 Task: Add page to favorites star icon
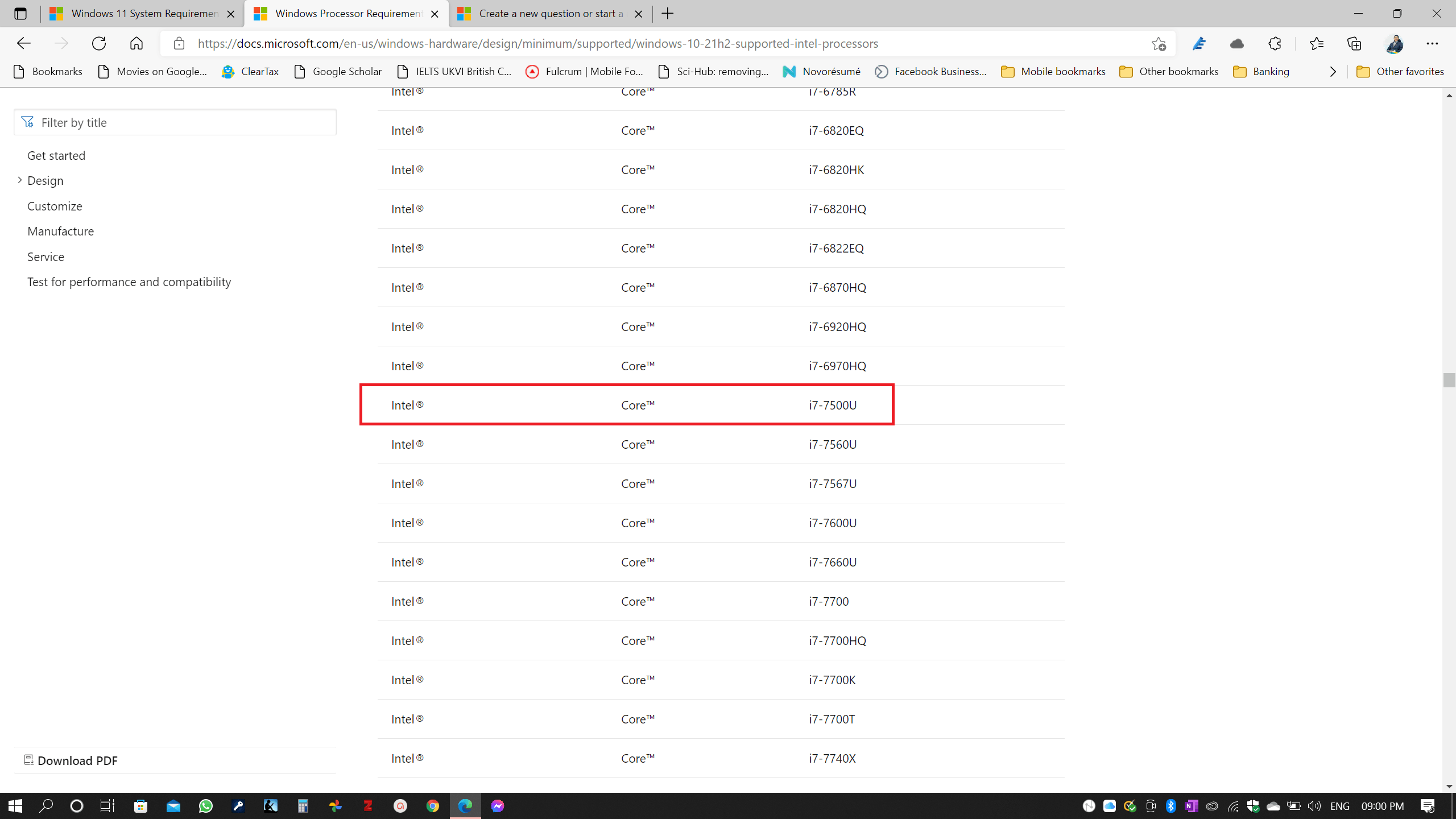pyautogui.click(x=1159, y=44)
